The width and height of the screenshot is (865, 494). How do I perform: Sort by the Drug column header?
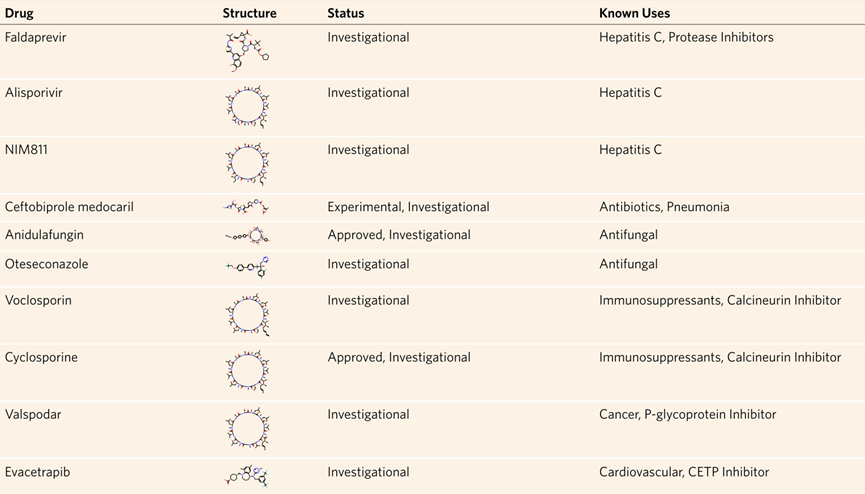(19, 13)
